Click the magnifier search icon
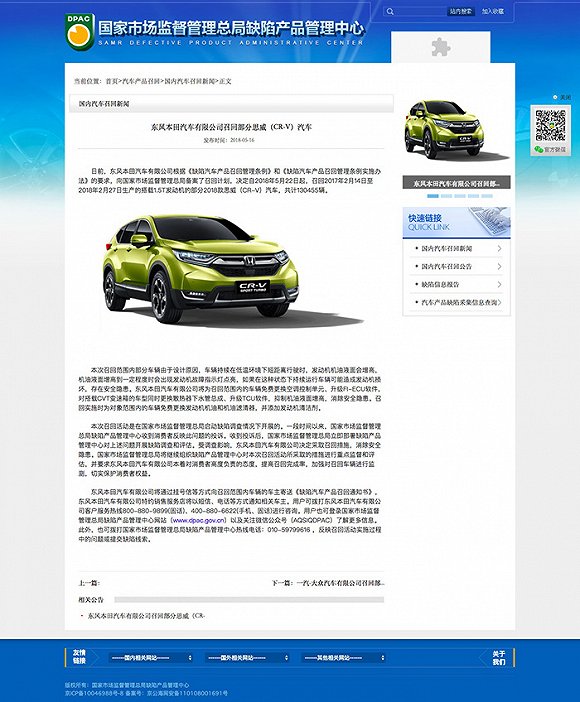Image resolution: width=580 pixels, height=702 pixels. 390,12
